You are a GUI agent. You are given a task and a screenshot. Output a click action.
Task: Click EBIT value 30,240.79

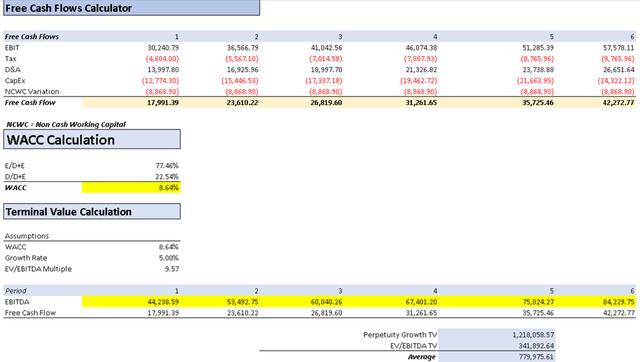point(163,48)
